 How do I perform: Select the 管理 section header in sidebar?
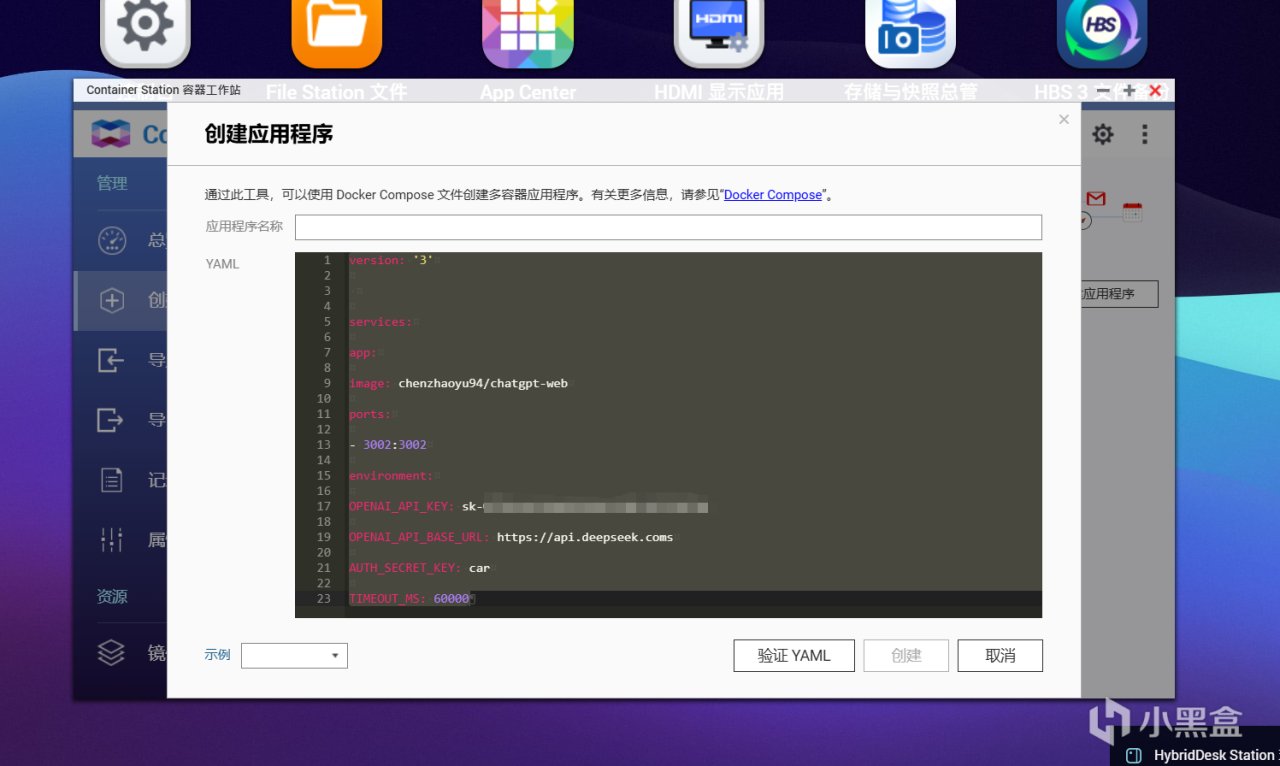[x=112, y=183]
